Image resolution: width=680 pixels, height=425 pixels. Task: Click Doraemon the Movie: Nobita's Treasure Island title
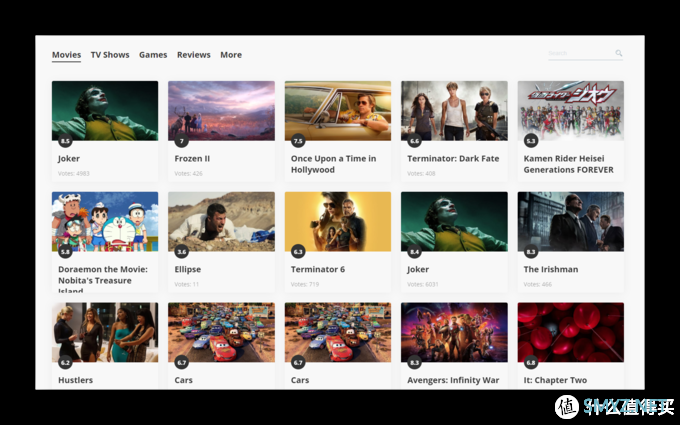pyautogui.click(x=103, y=280)
